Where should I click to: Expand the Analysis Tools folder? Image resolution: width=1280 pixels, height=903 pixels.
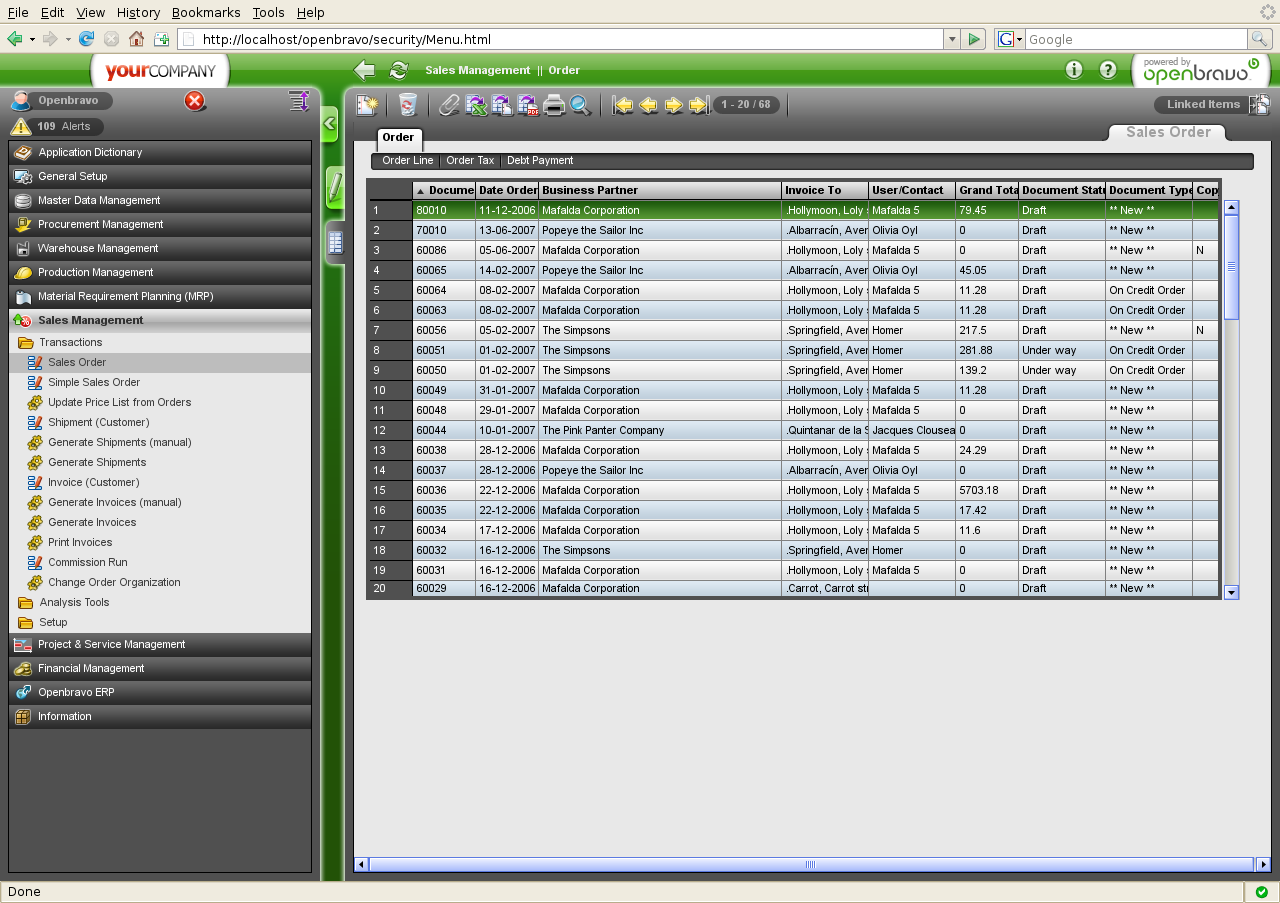[x=74, y=602]
